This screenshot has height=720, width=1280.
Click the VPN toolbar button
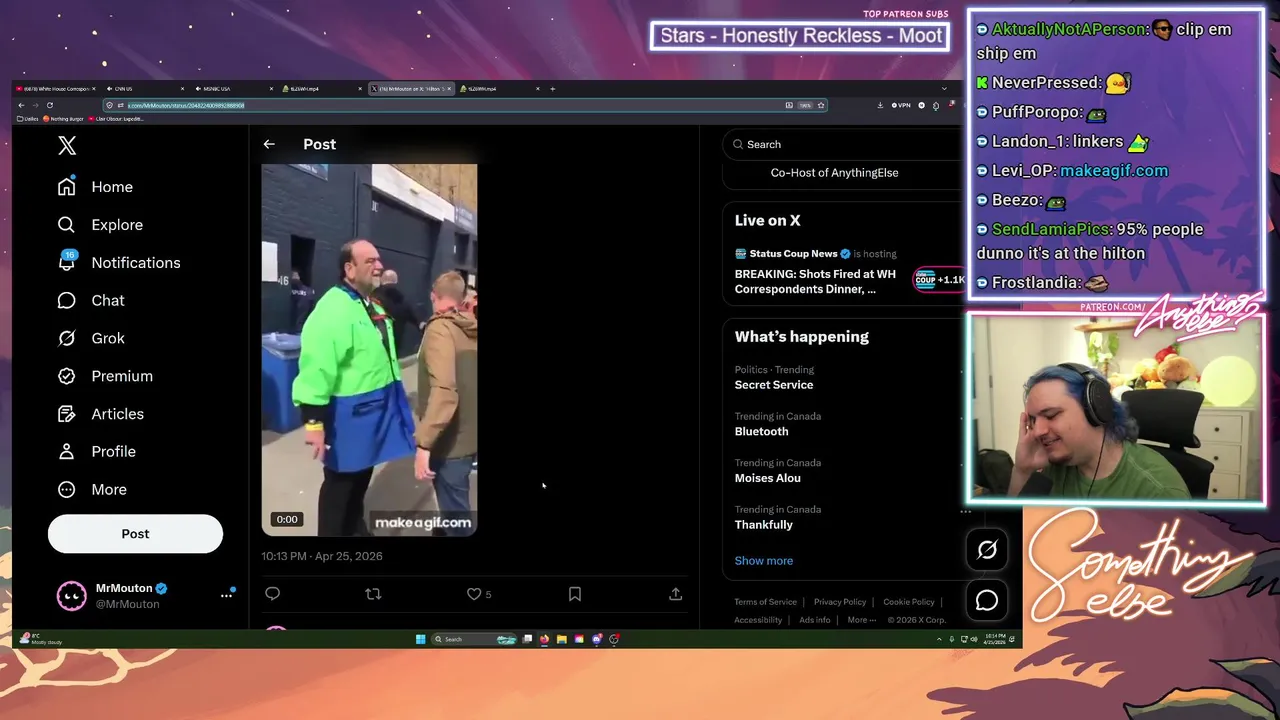(x=901, y=105)
